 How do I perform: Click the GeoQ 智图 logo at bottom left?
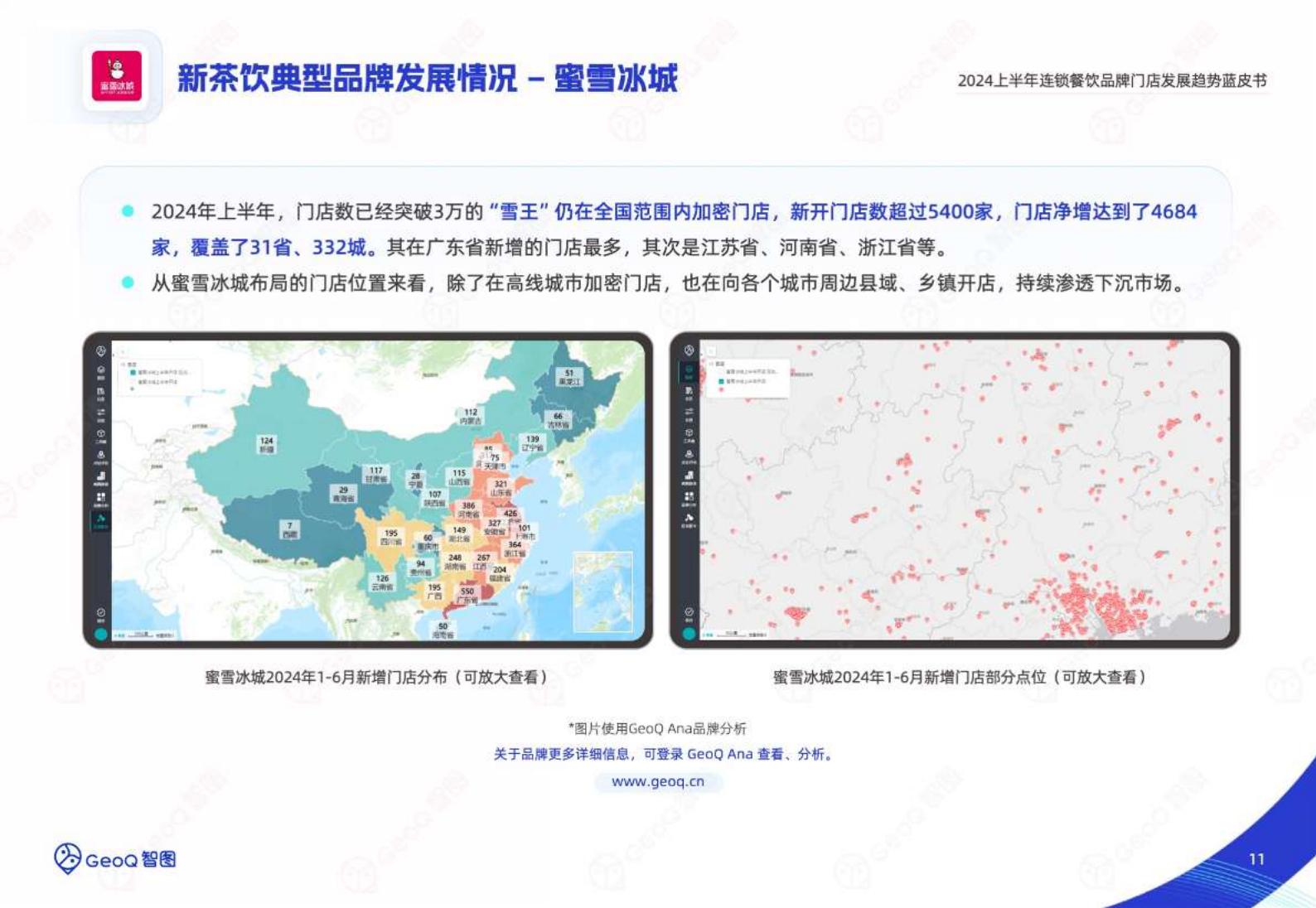115,859
